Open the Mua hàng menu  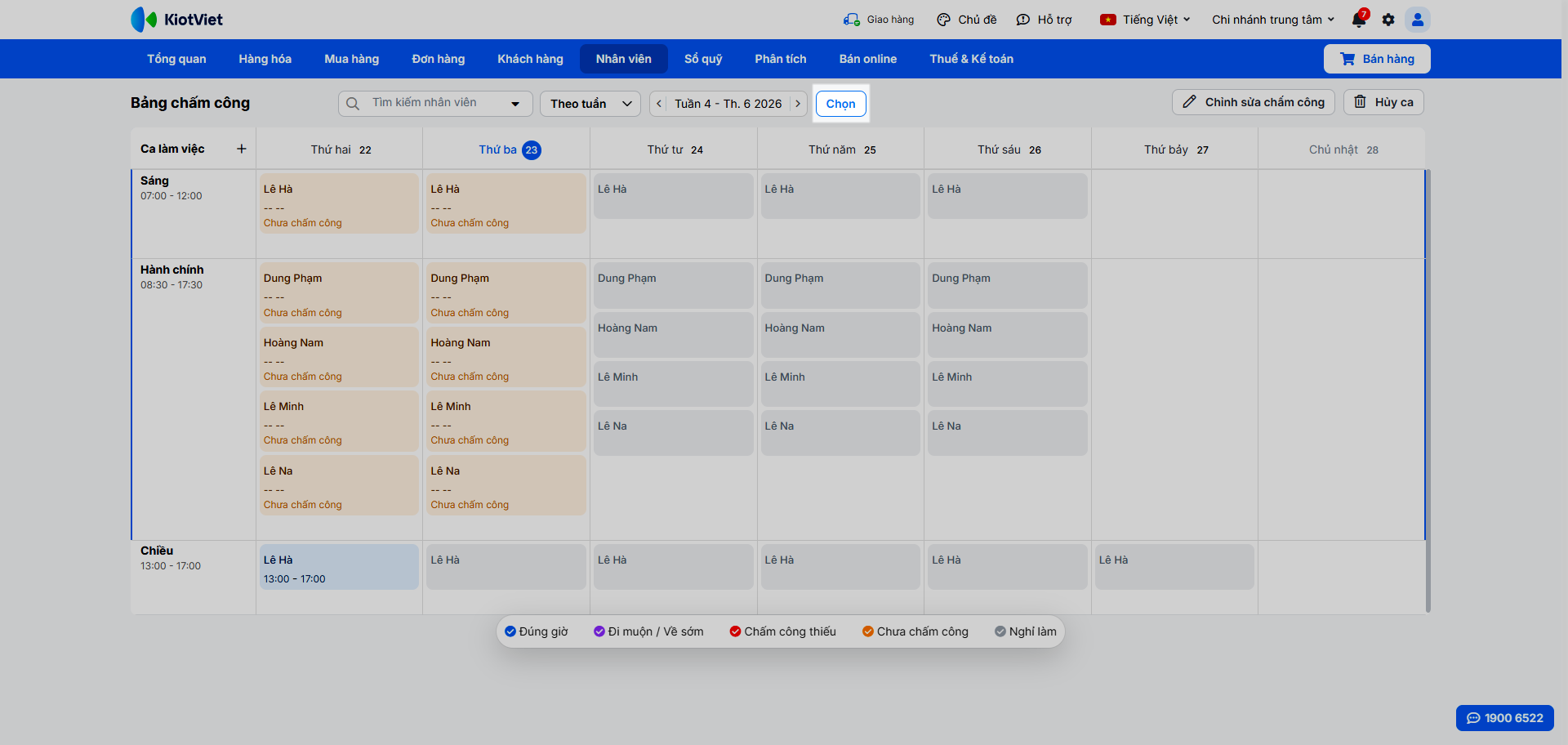352,59
